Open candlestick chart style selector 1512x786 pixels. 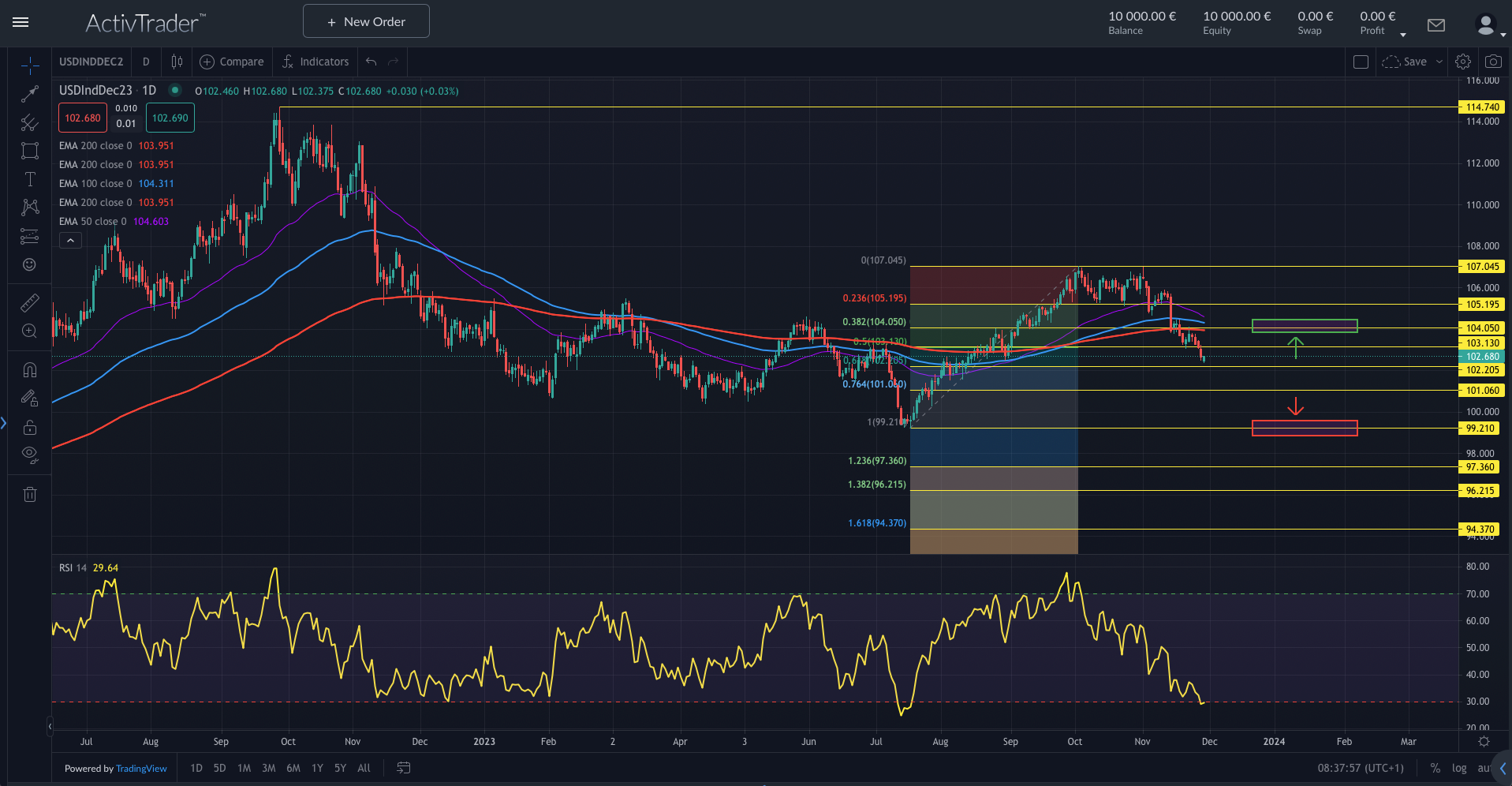click(177, 62)
